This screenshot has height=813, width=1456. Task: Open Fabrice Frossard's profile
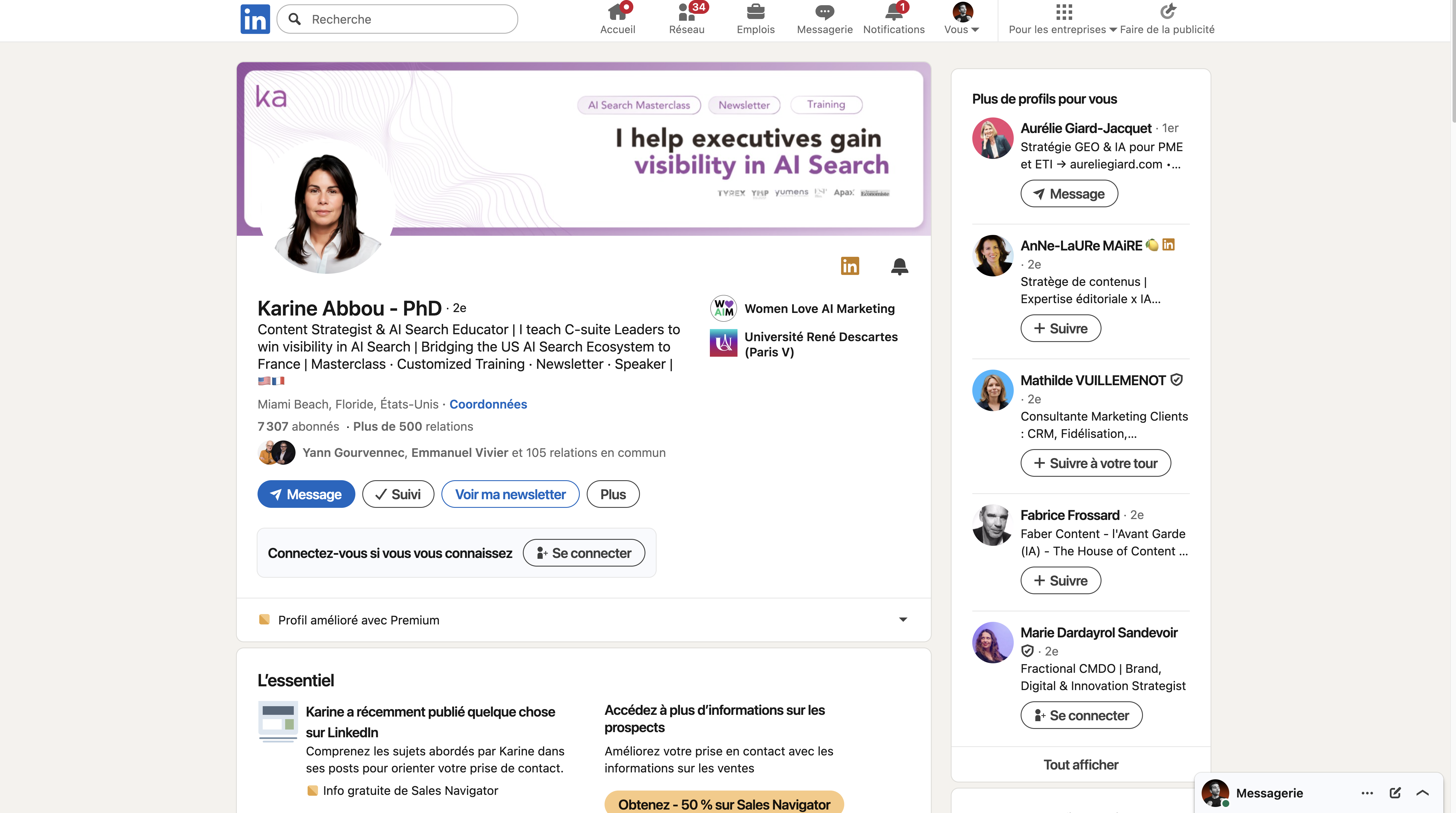pos(1069,515)
